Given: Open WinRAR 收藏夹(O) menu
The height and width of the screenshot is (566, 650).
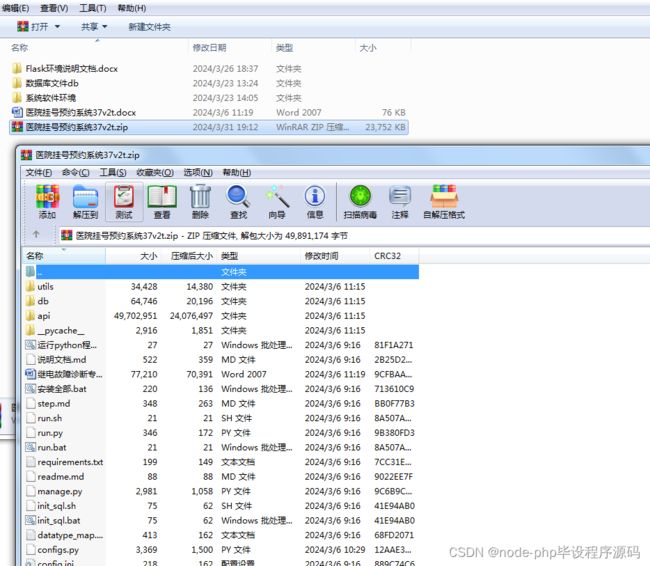Looking at the screenshot, I should tap(155, 172).
